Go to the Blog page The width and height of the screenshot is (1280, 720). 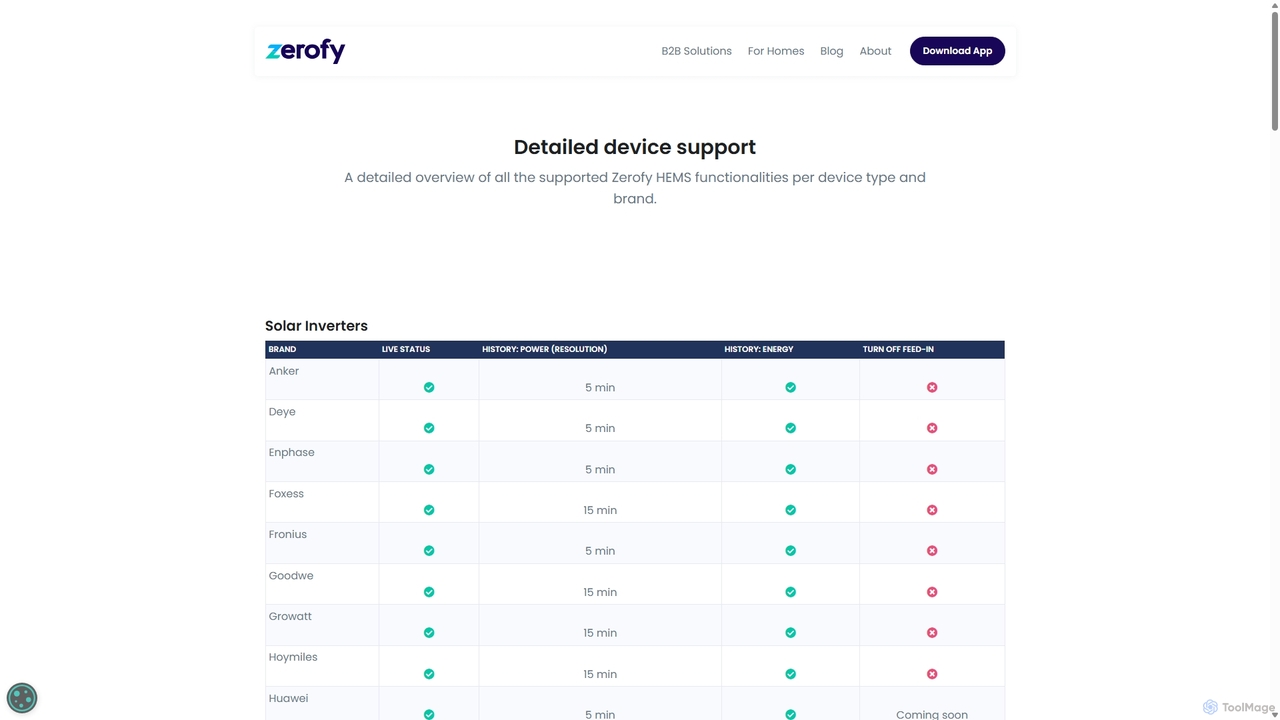(832, 51)
